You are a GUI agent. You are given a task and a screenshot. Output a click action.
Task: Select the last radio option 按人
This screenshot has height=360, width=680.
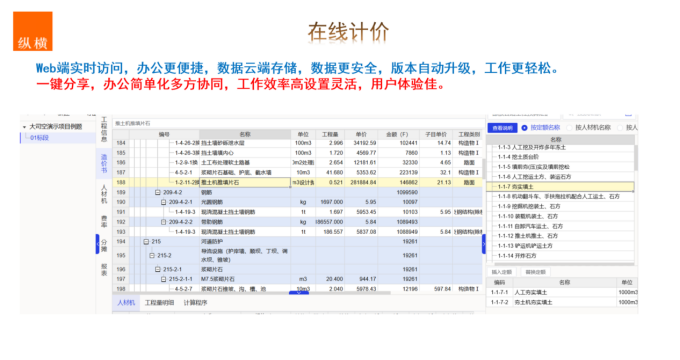(x=620, y=128)
